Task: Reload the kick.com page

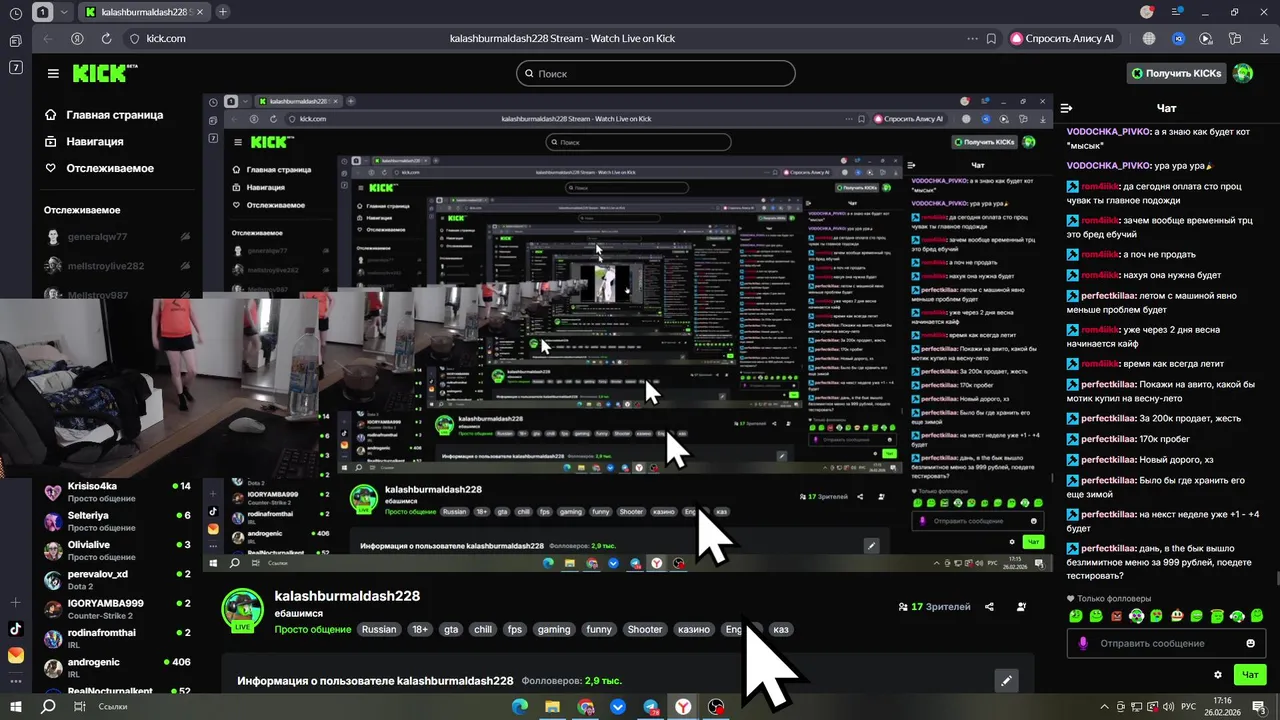Action: (107, 39)
